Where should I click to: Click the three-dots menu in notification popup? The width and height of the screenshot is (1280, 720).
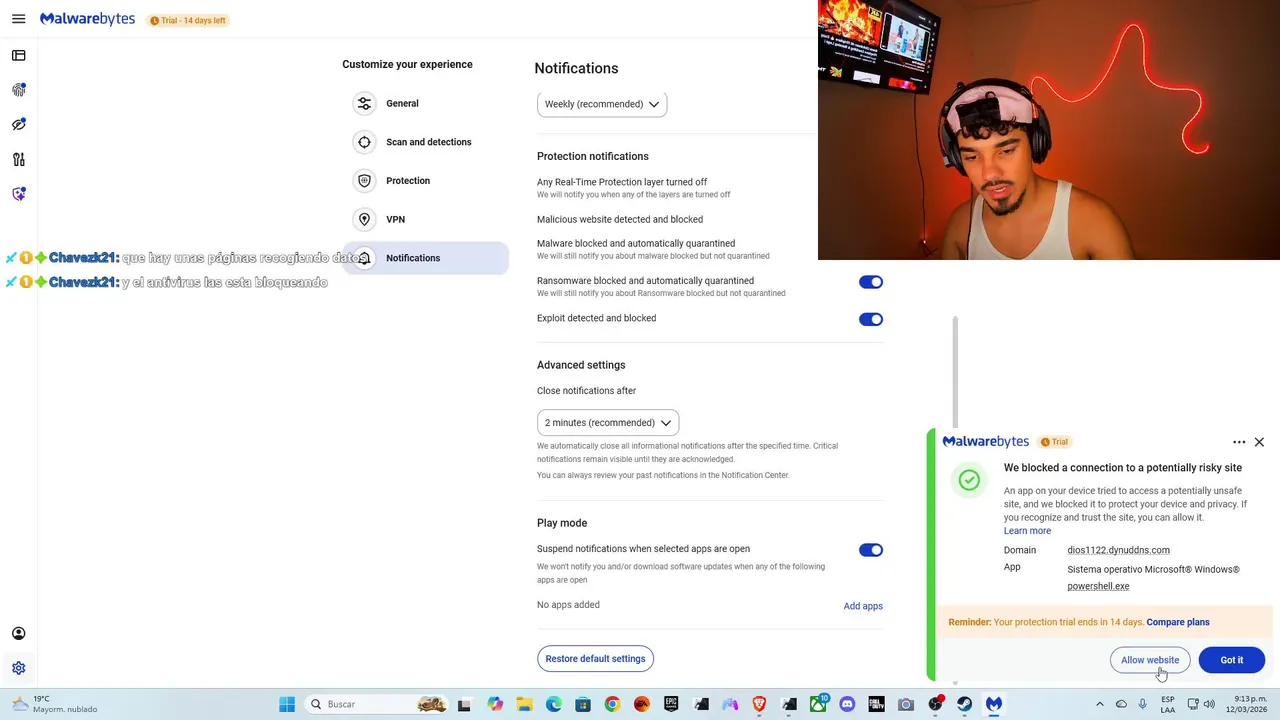pos(1239,442)
